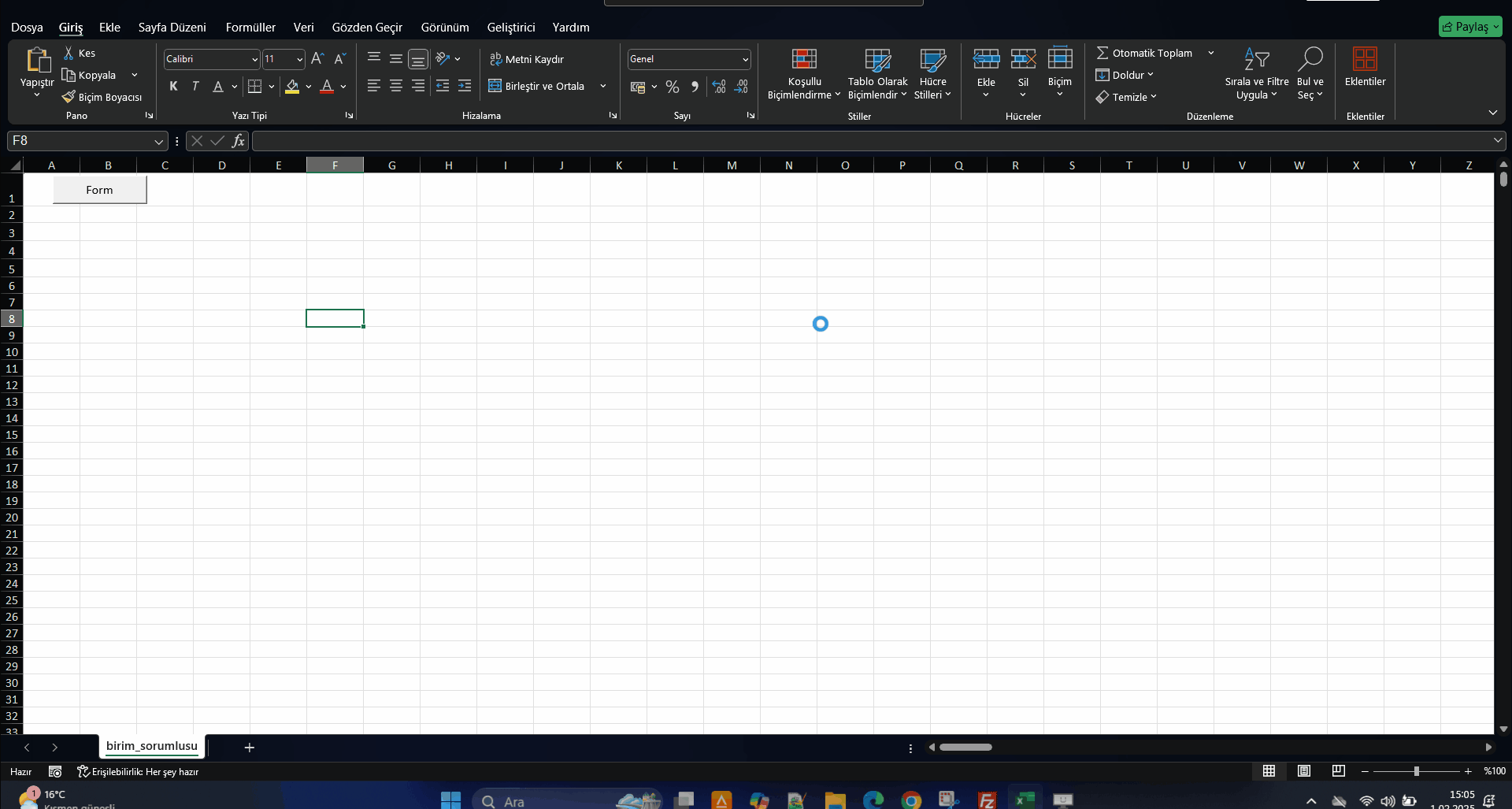This screenshot has height=809, width=1512.
Task: Open Bul ve Seç menu
Action: tap(1310, 73)
